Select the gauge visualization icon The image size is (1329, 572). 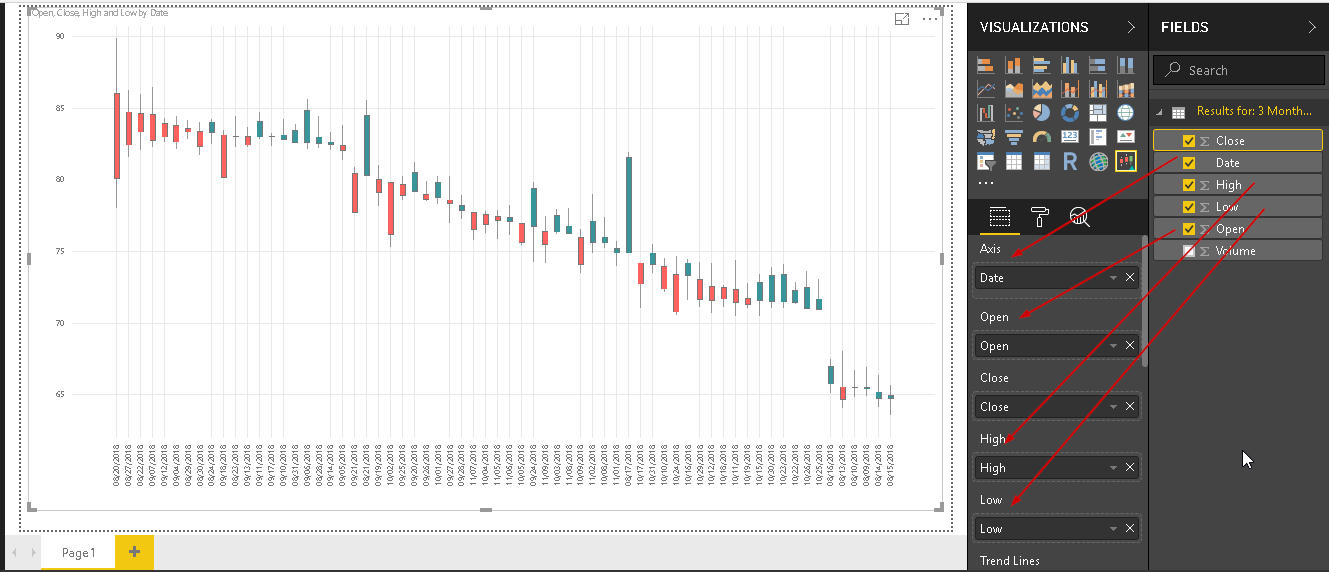click(x=1041, y=137)
